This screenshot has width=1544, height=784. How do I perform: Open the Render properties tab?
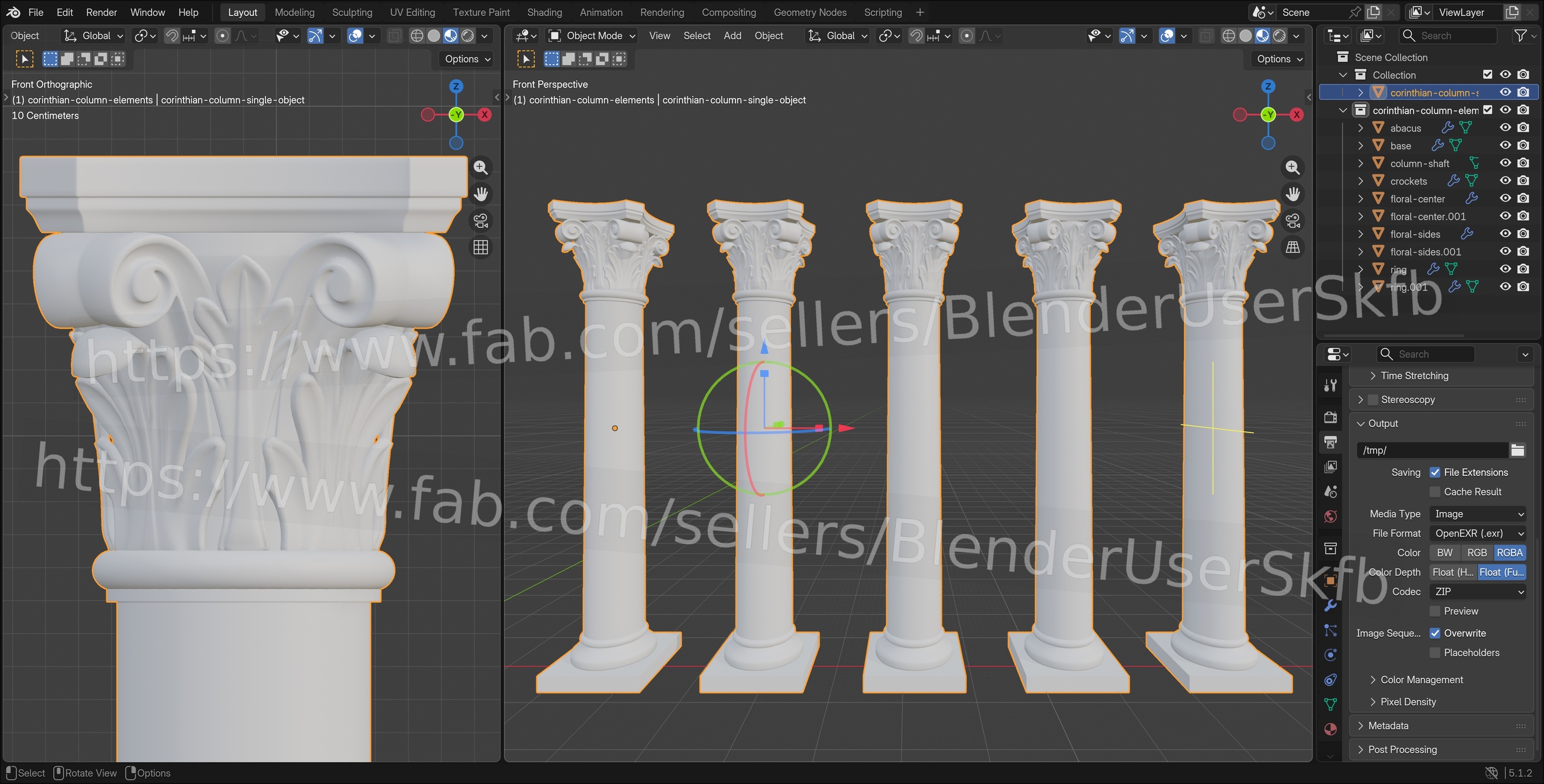click(x=1330, y=417)
